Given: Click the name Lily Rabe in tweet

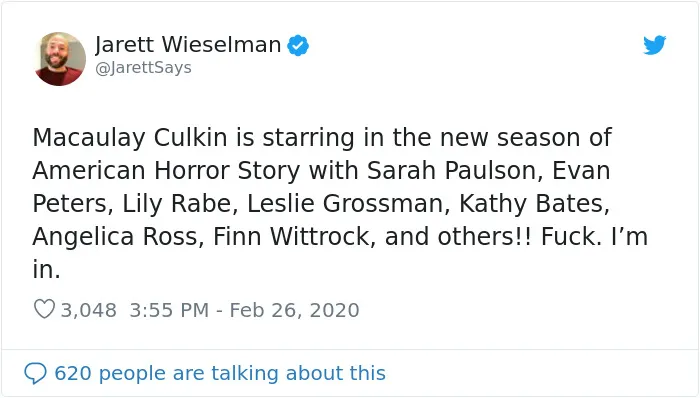Looking at the screenshot, I should pyautogui.click(x=177, y=204).
